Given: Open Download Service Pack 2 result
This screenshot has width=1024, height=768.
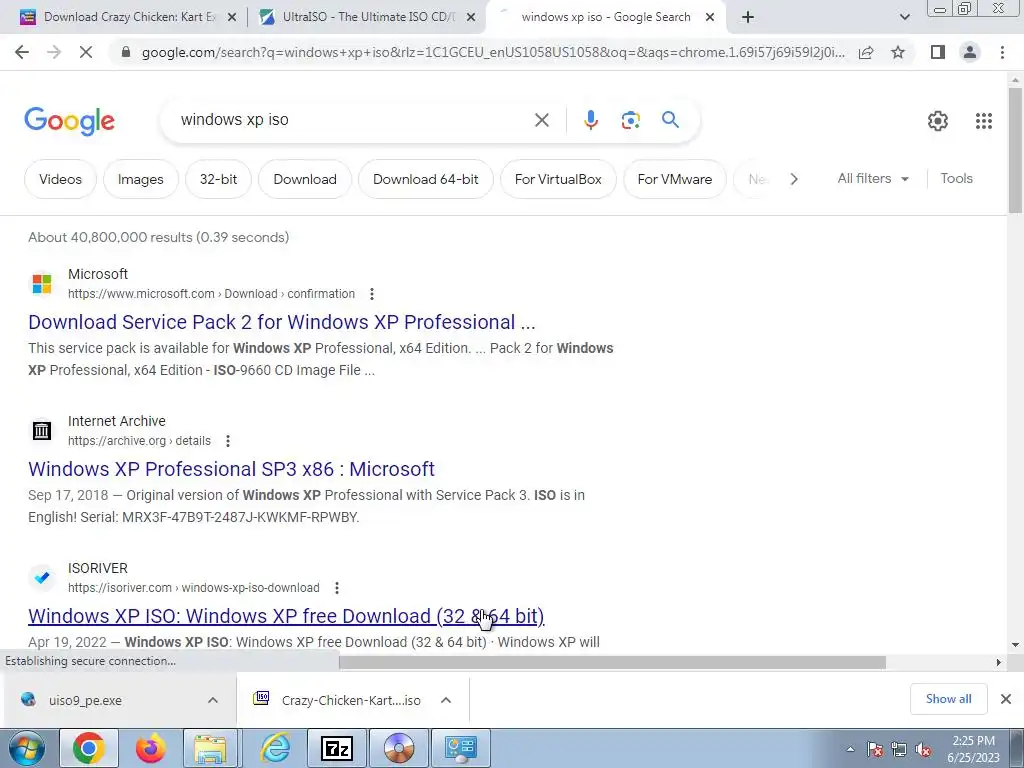Looking at the screenshot, I should 281,322.
